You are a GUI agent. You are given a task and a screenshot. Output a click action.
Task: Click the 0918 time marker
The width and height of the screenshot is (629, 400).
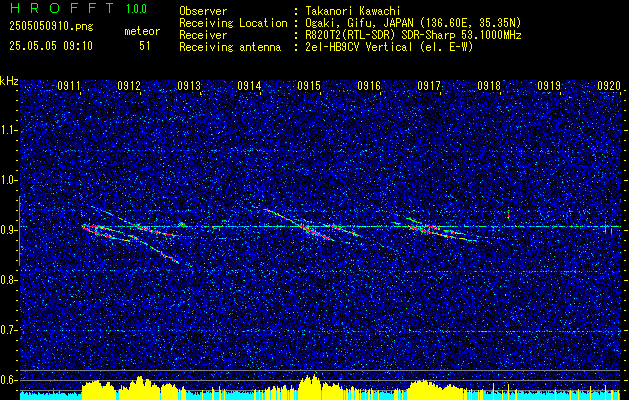(x=489, y=85)
